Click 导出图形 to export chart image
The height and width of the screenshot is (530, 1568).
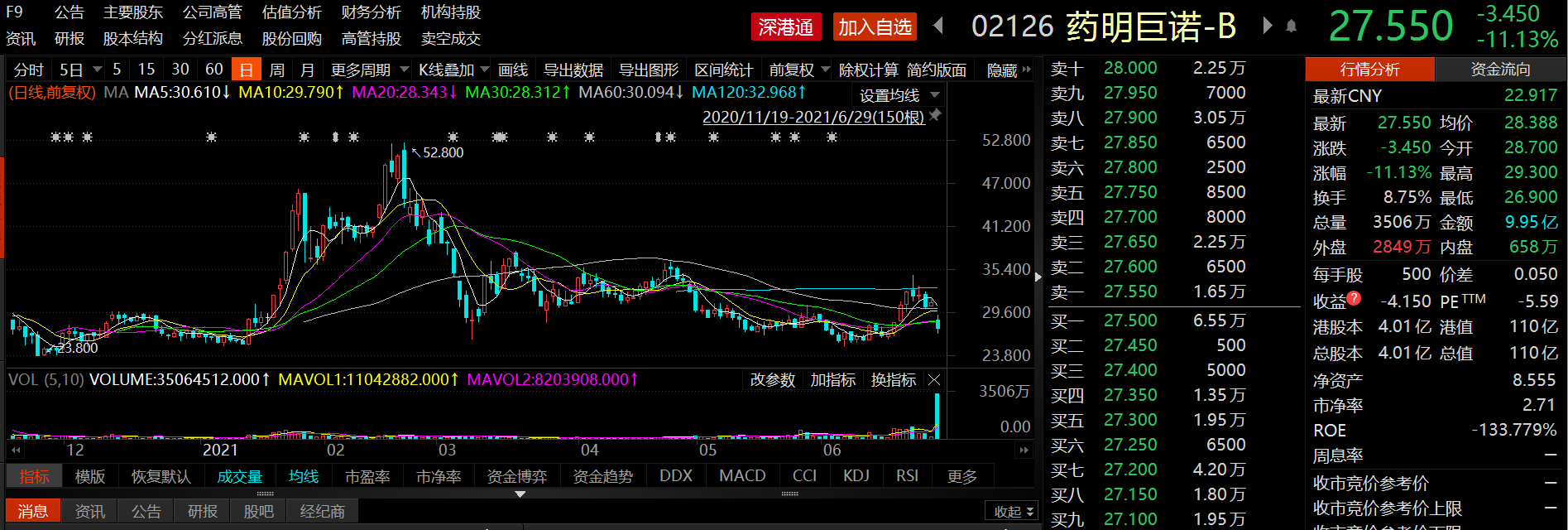(649, 70)
